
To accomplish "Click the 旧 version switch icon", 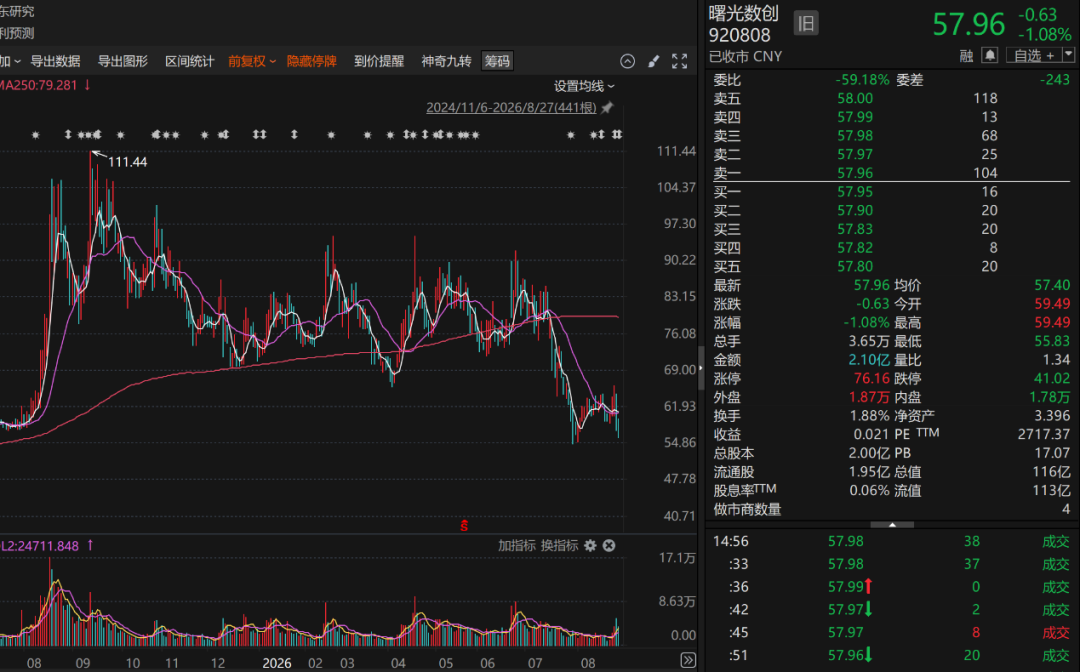I will pos(806,23).
